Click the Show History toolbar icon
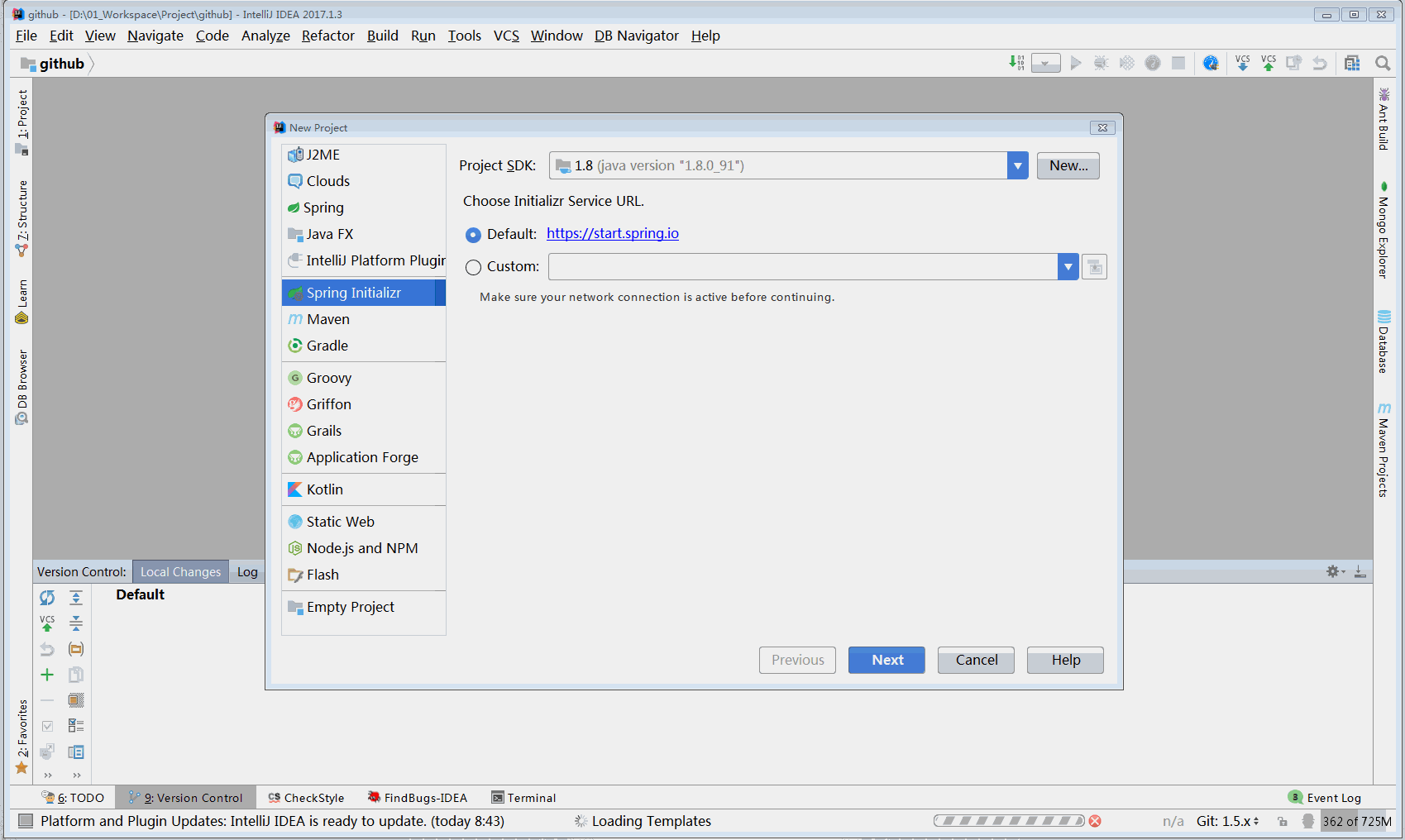Viewport: 1405px width, 840px height. [x=1293, y=63]
